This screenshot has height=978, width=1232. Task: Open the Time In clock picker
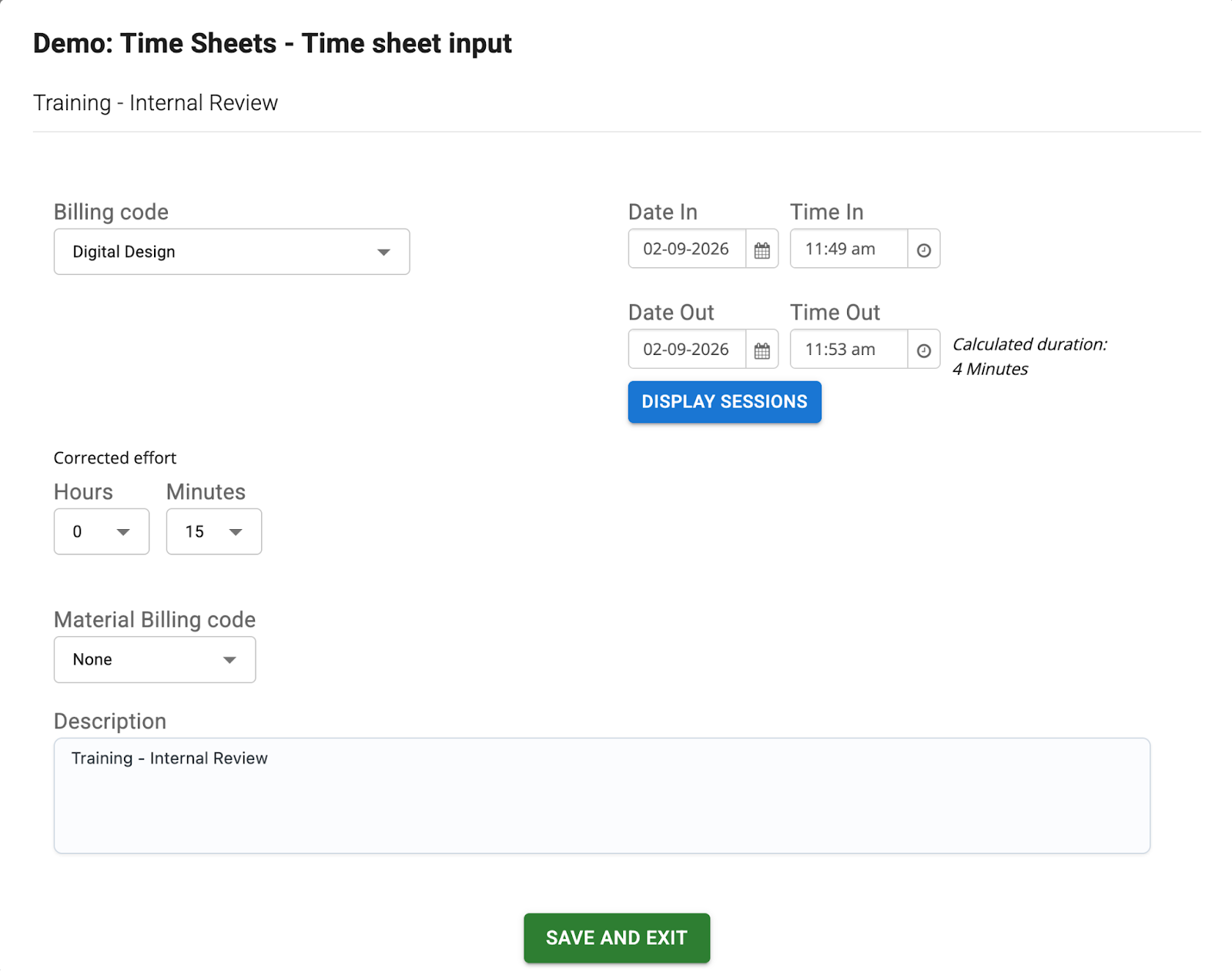(923, 249)
